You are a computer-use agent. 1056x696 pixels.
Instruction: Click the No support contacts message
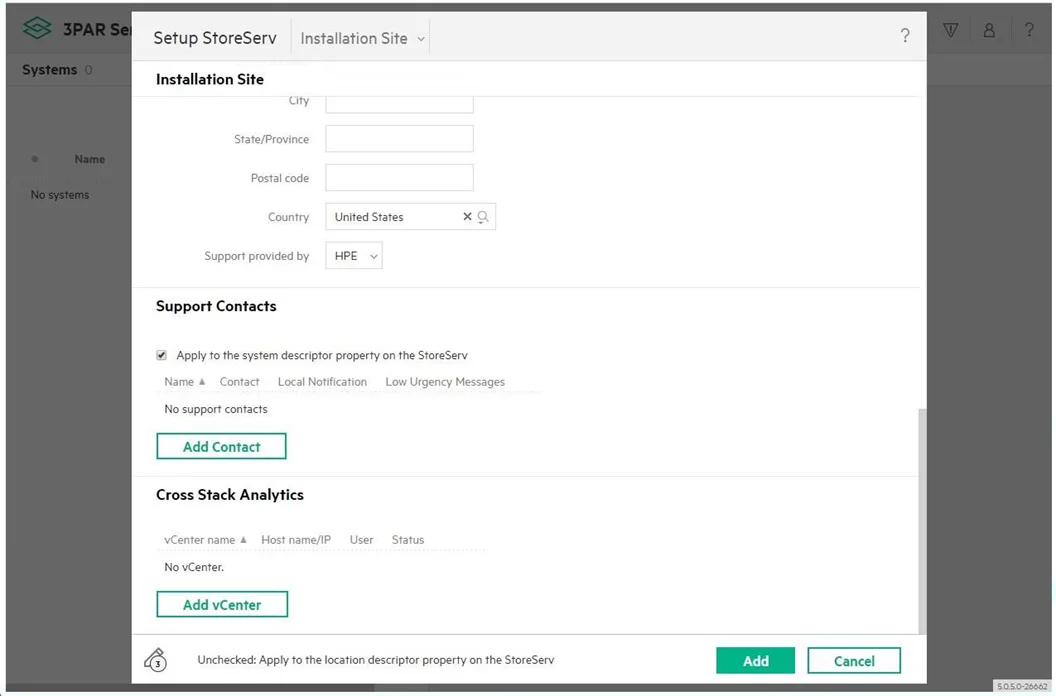coord(216,409)
